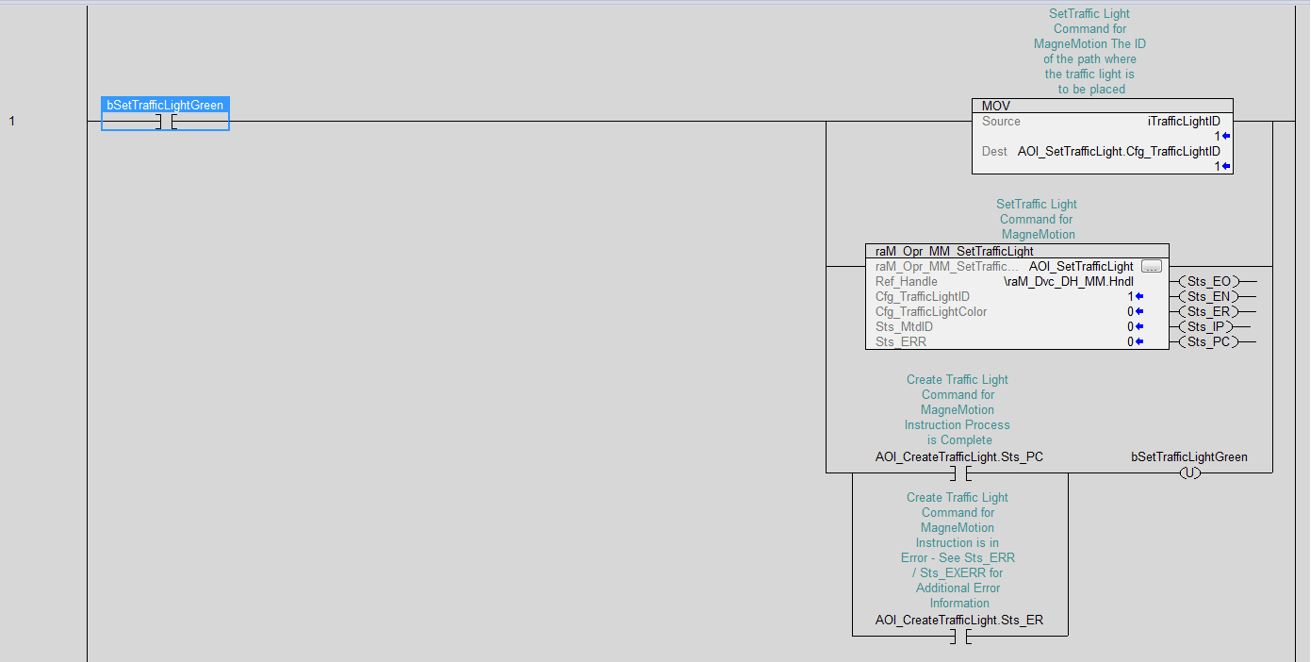This screenshot has width=1311, height=662.
Task: Click the Sts_PC output coil
Action: tap(1208, 341)
